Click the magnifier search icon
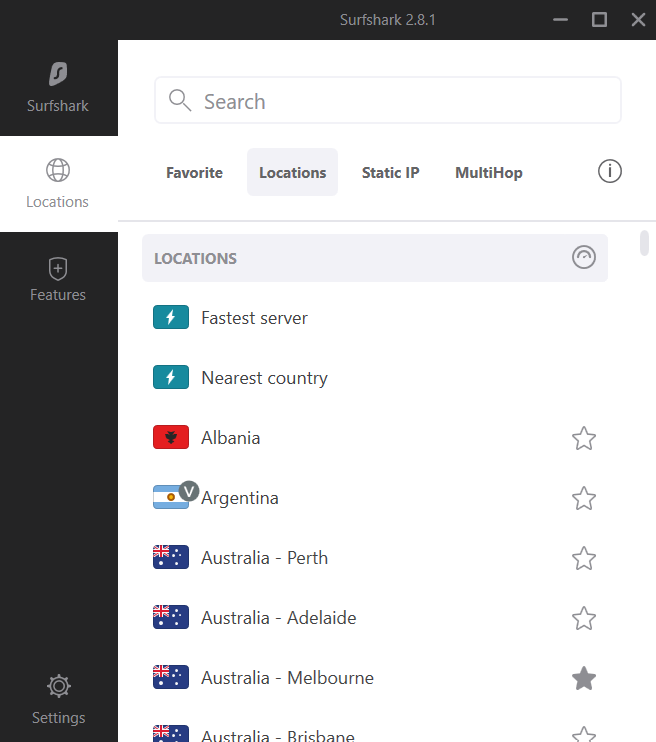This screenshot has height=742, width=656. 180,100
